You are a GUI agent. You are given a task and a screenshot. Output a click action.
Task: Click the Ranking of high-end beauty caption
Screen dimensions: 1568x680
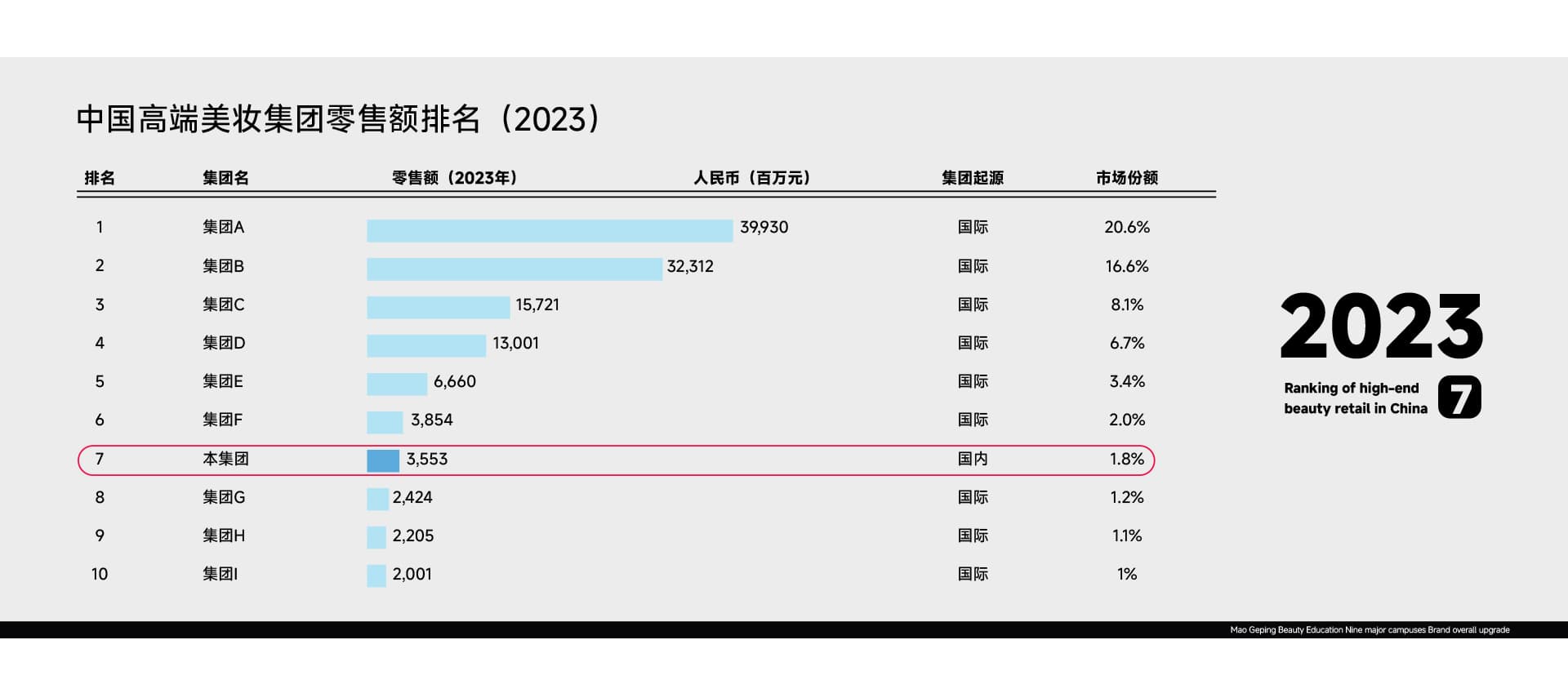tap(1355, 398)
